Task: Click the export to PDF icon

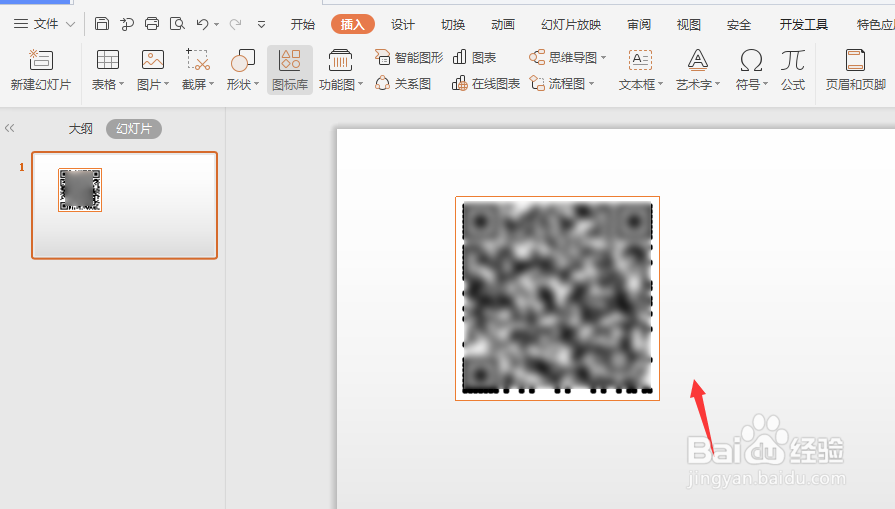Action: click(x=127, y=24)
